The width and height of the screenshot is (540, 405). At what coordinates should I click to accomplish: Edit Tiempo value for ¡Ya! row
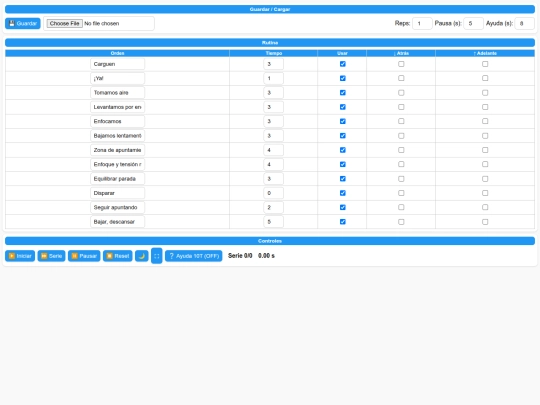click(x=273, y=78)
